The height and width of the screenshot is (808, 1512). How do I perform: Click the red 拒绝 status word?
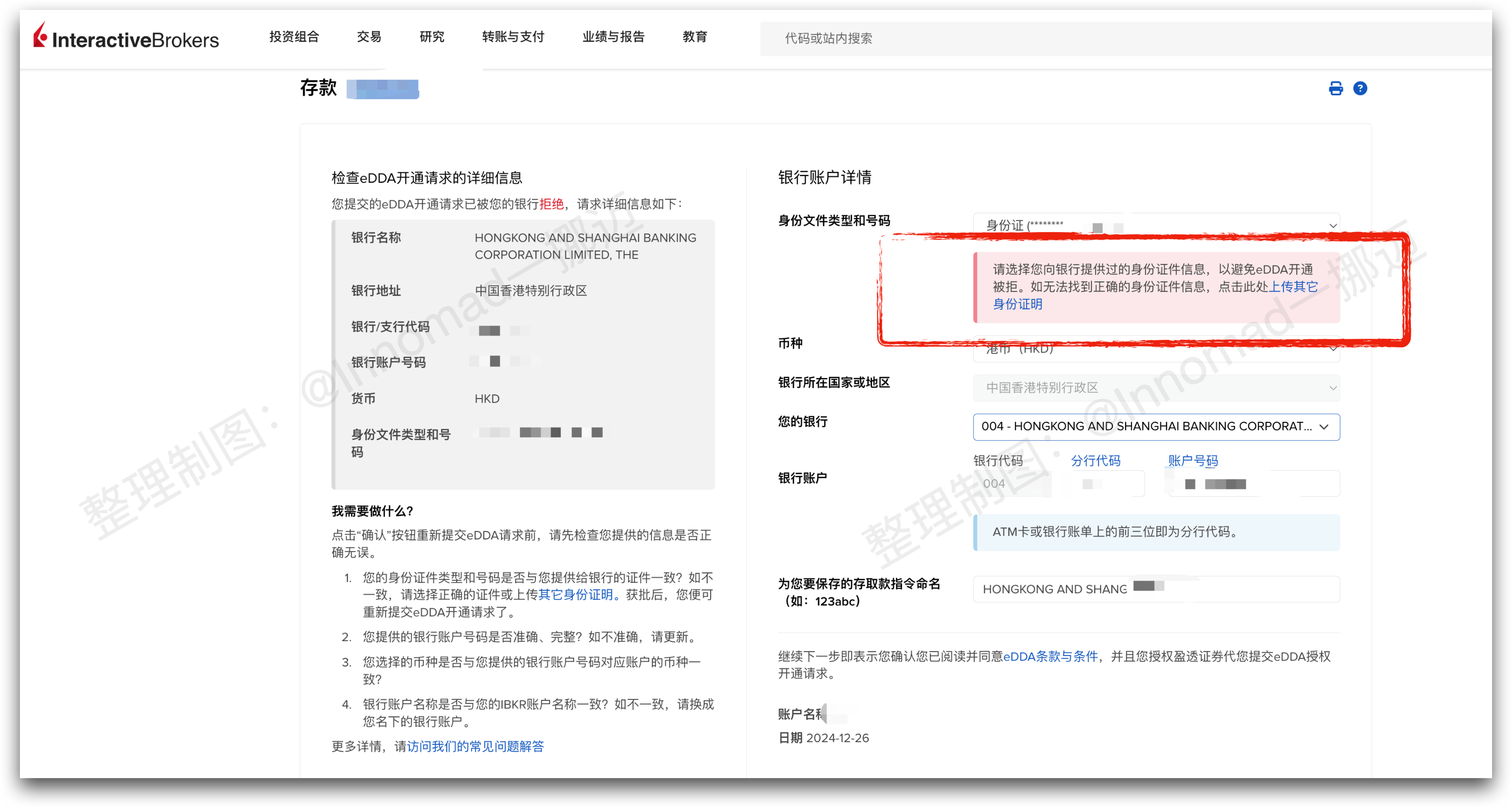(551, 204)
